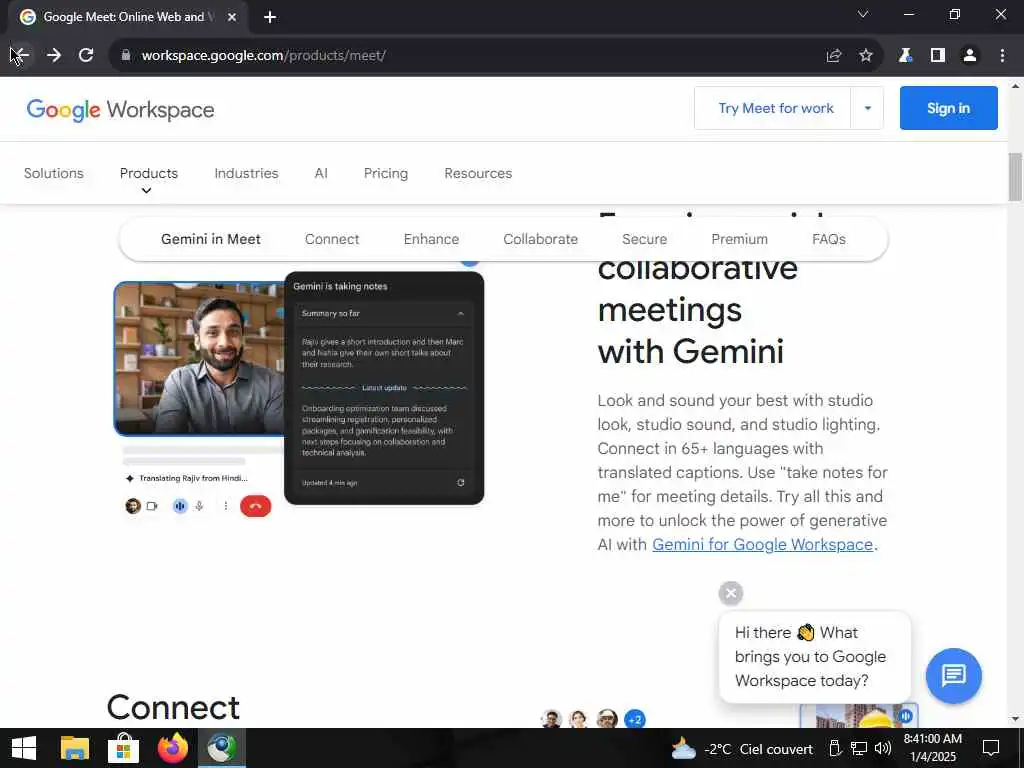Image resolution: width=1024 pixels, height=768 pixels.
Task: Click the workspace.google.com address bar
Action: pos(470,56)
